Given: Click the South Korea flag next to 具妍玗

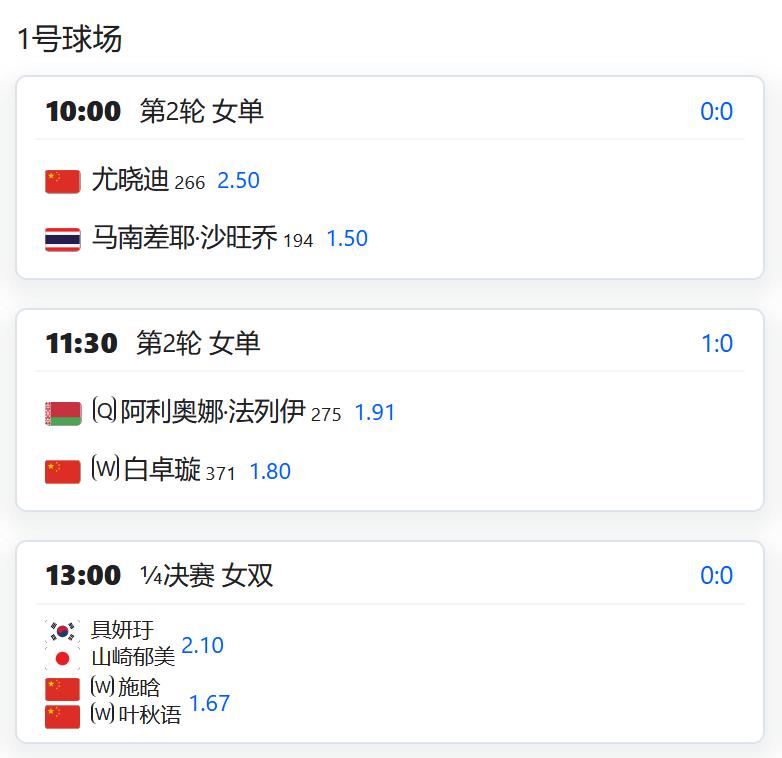Looking at the screenshot, I should click(x=62, y=631).
